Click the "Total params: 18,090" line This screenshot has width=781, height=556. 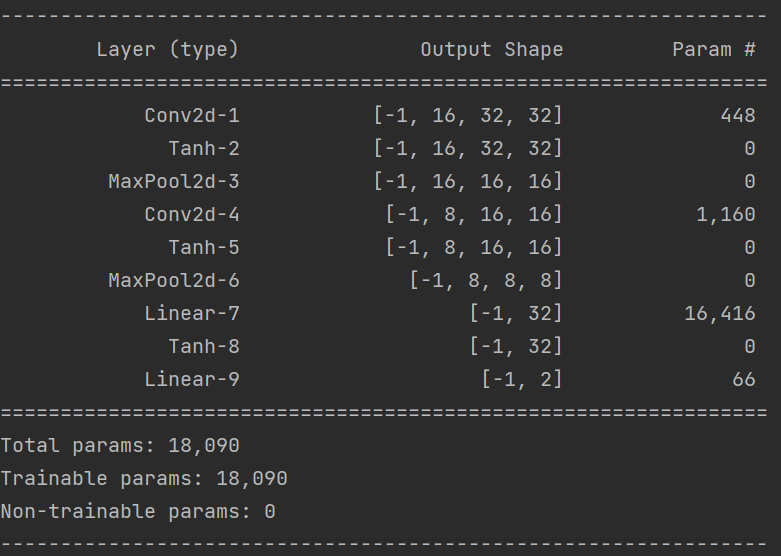(x=120, y=445)
